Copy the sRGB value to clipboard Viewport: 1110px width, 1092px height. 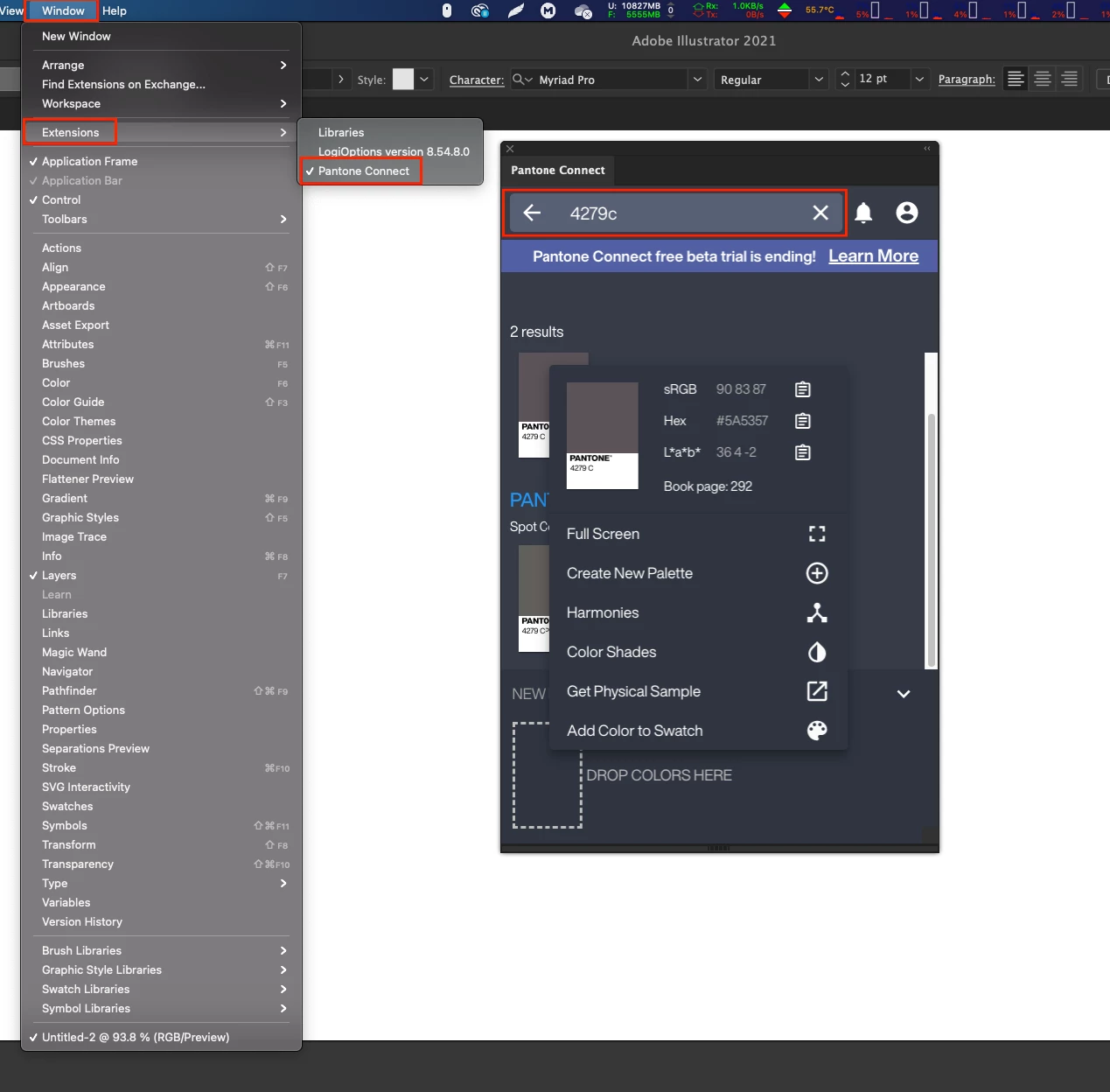pos(802,389)
